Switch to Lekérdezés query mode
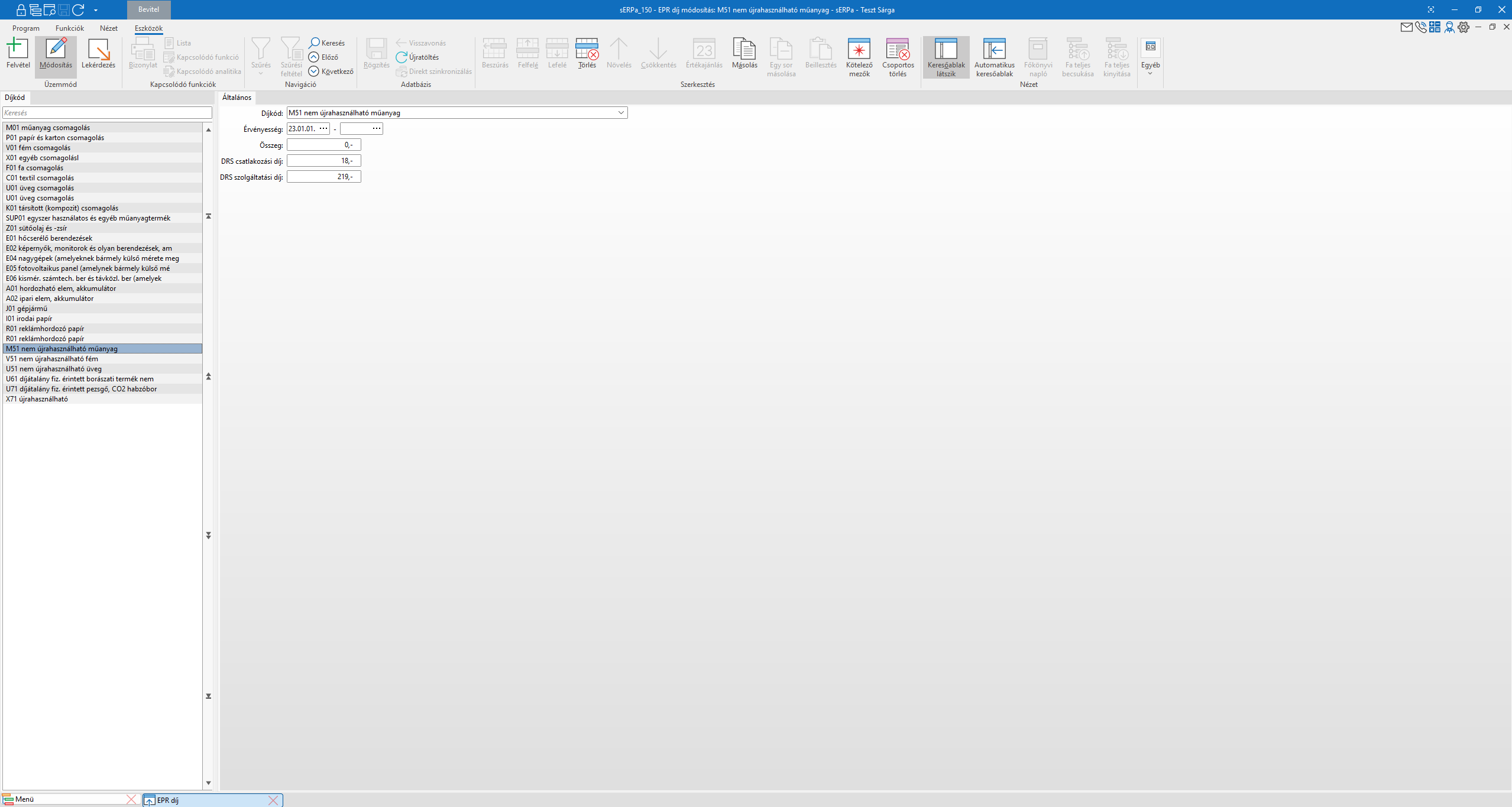 point(98,53)
